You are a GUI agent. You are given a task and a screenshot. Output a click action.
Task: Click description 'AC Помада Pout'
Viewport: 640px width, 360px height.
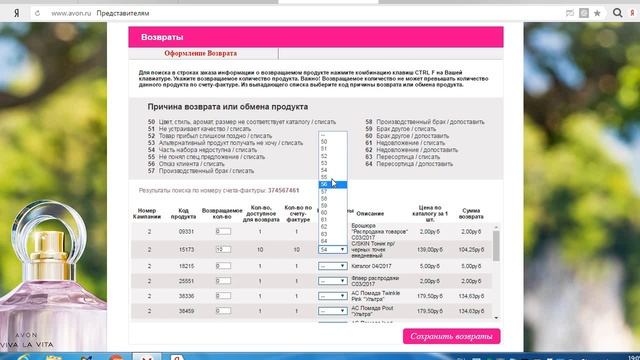click(x=372, y=311)
